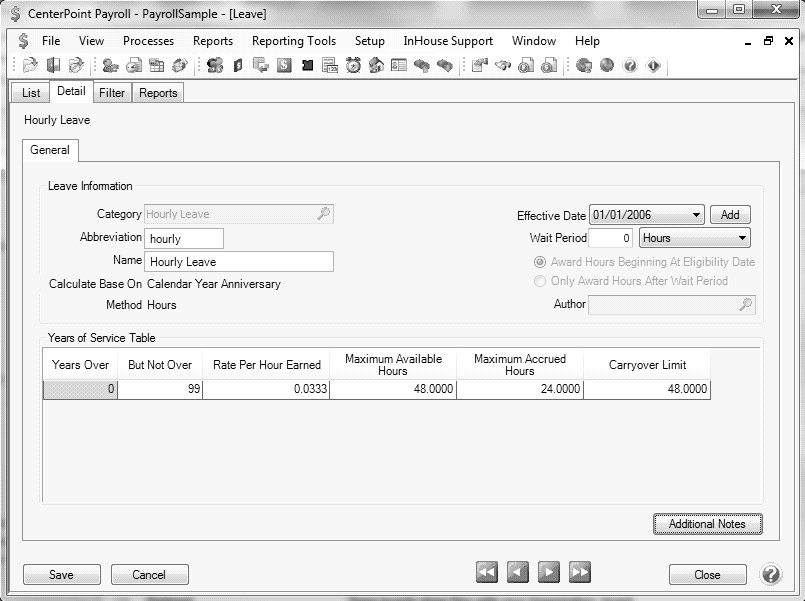Click the Add button beside Effective Date

730,215
